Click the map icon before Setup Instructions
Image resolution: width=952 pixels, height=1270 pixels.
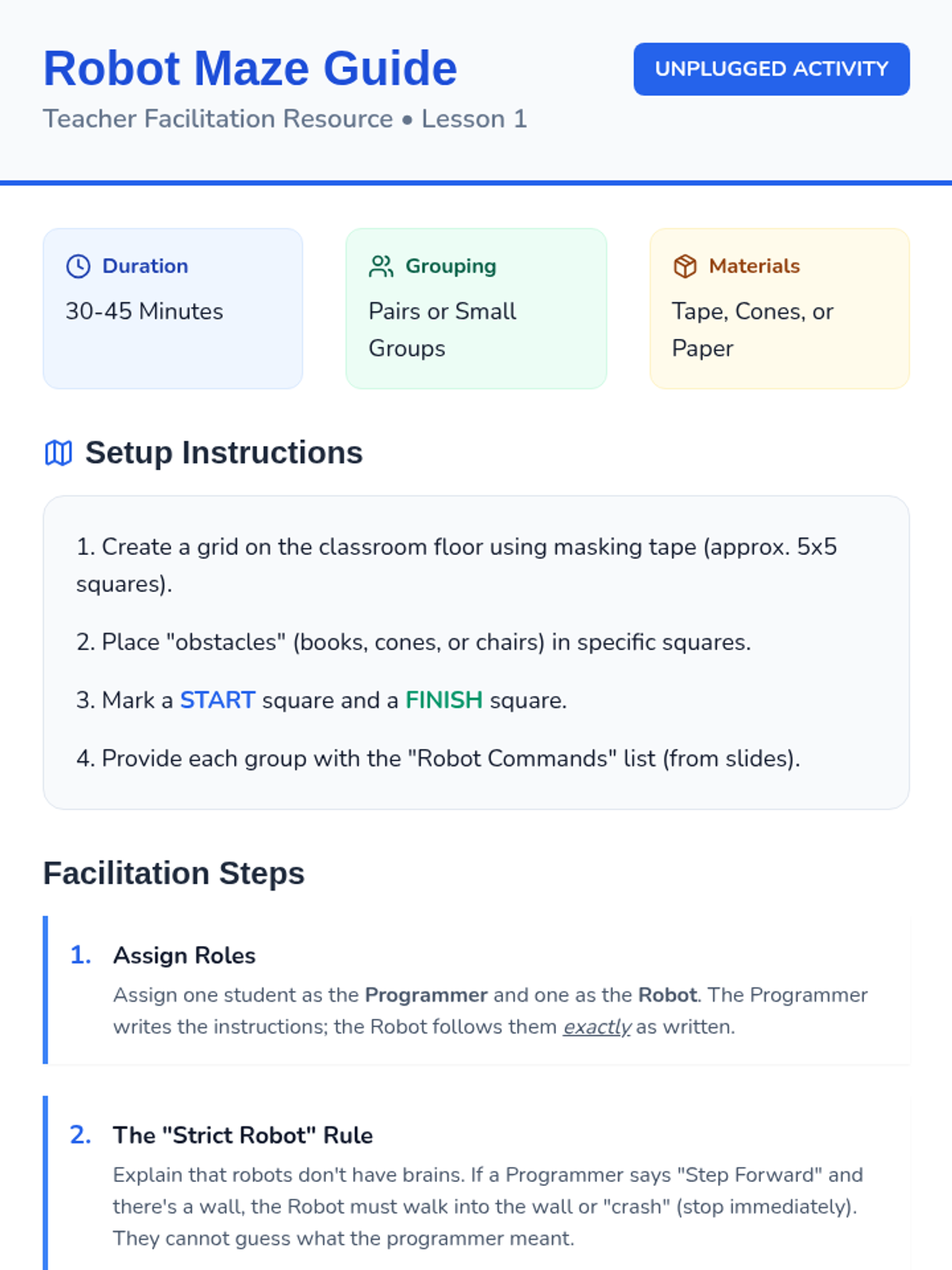58,453
